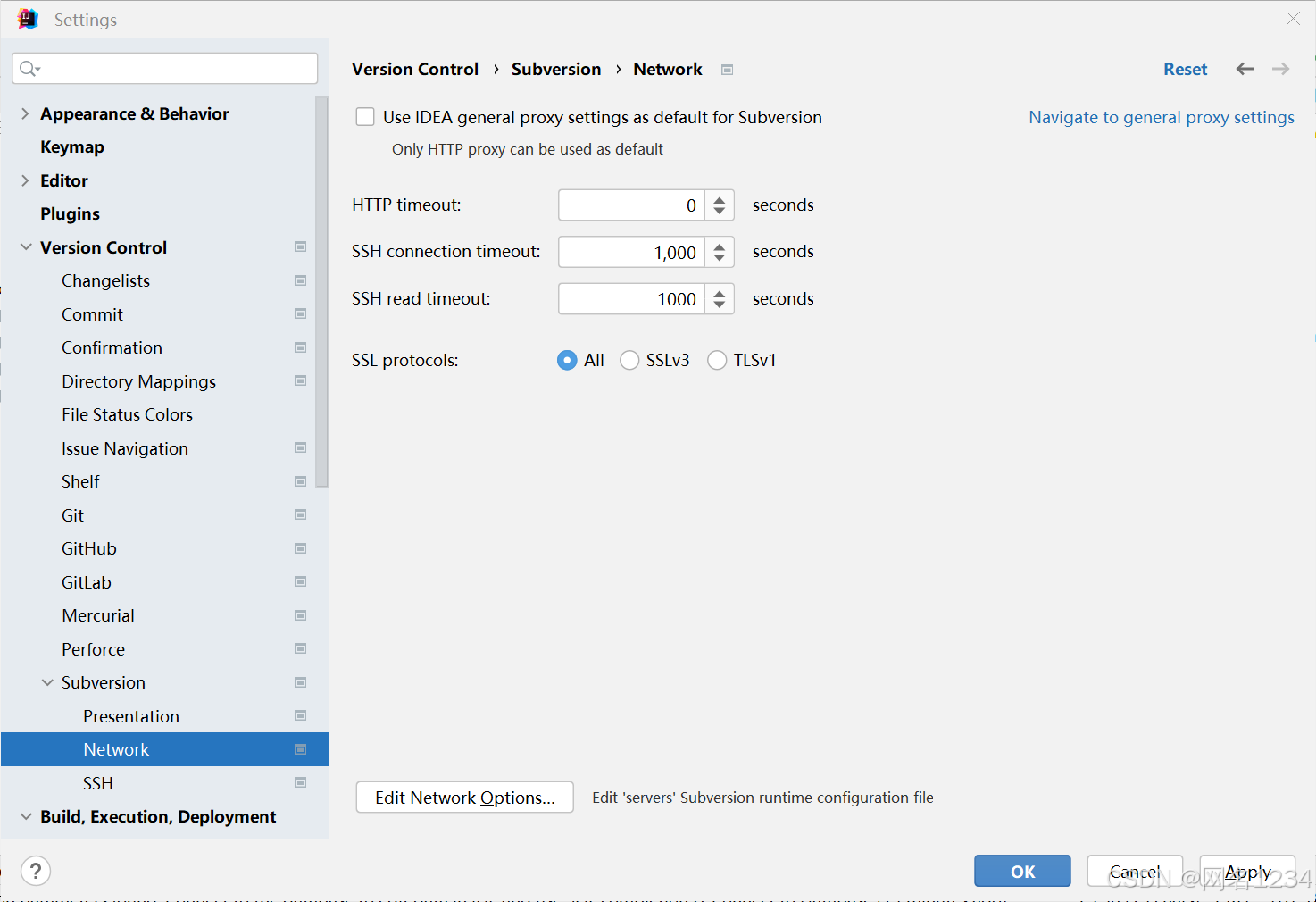This screenshot has width=1316, height=902.
Task: Go back with the left arrow icon
Action: pyautogui.click(x=1245, y=69)
